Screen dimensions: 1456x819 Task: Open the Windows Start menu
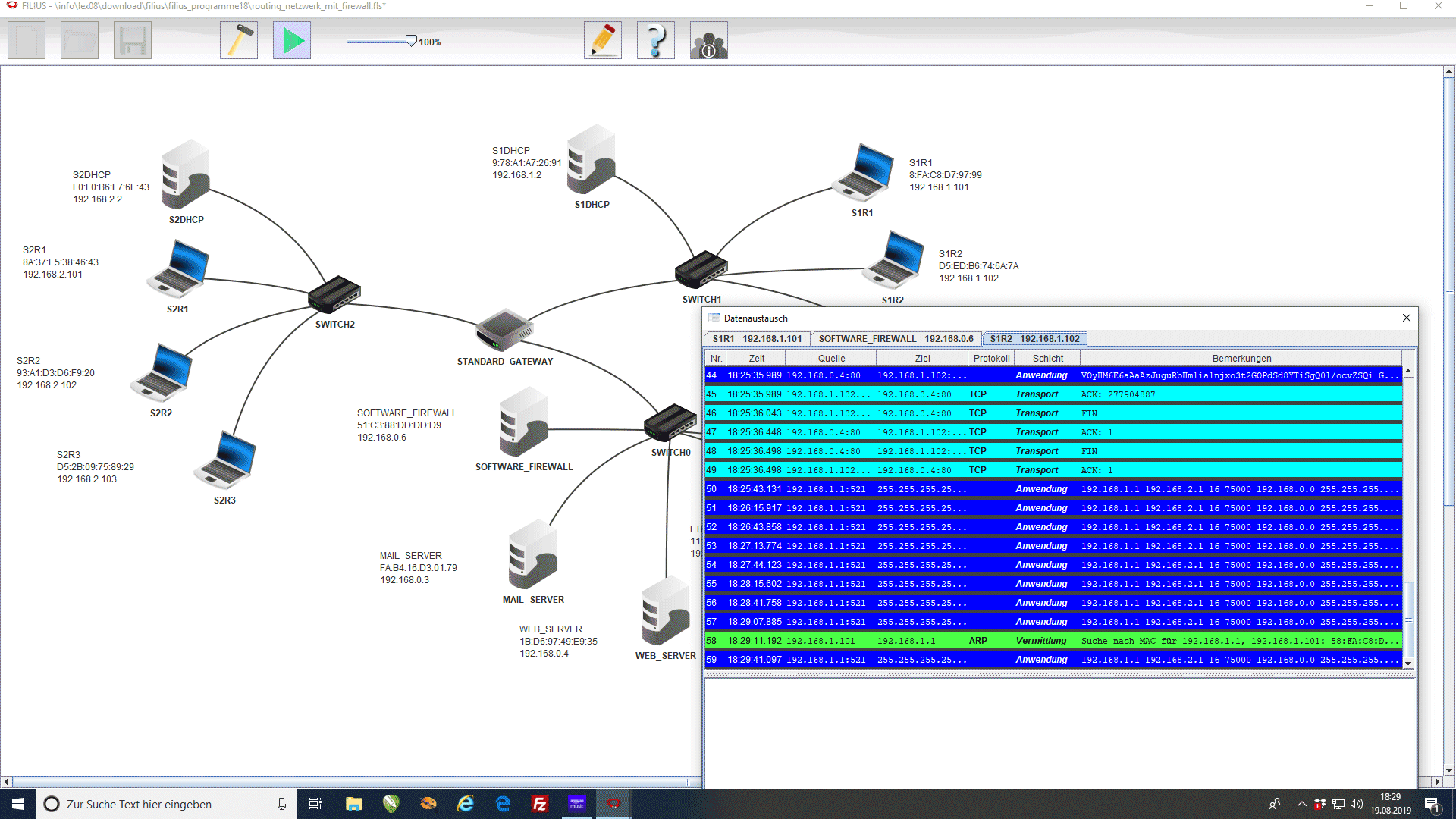tap(18, 804)
